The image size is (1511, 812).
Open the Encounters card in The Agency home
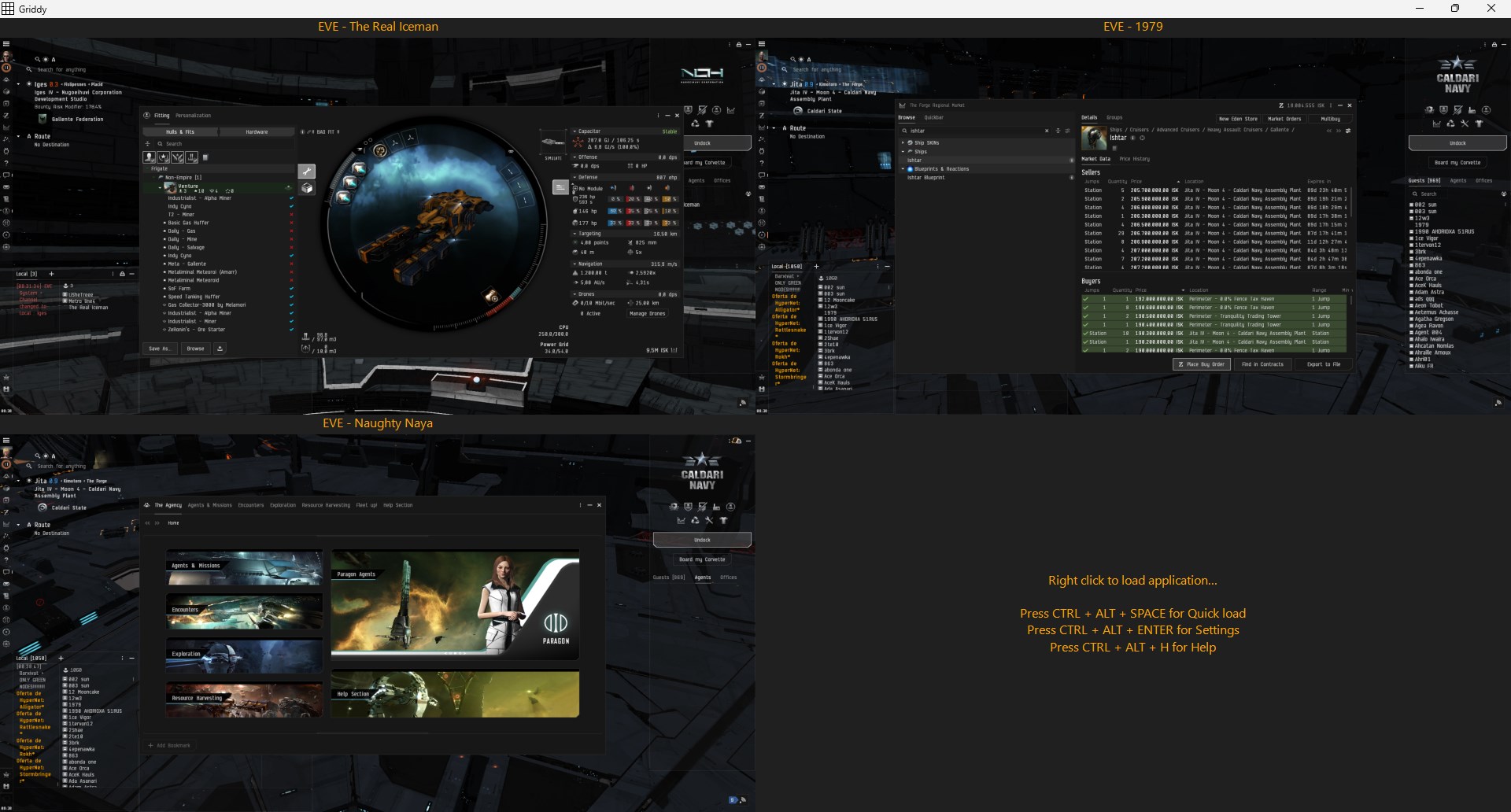244,611
